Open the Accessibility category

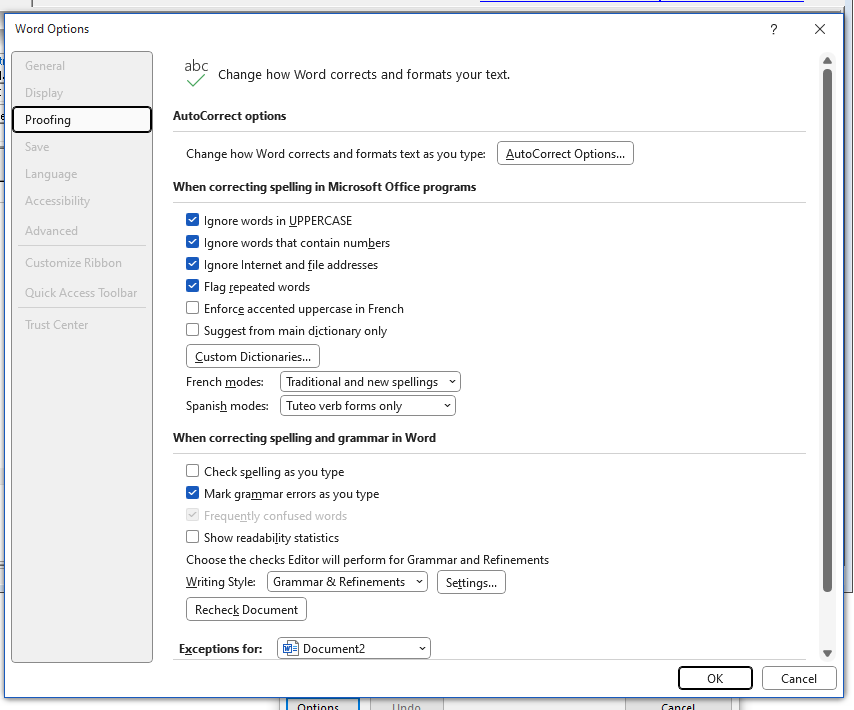coord(82,201)
